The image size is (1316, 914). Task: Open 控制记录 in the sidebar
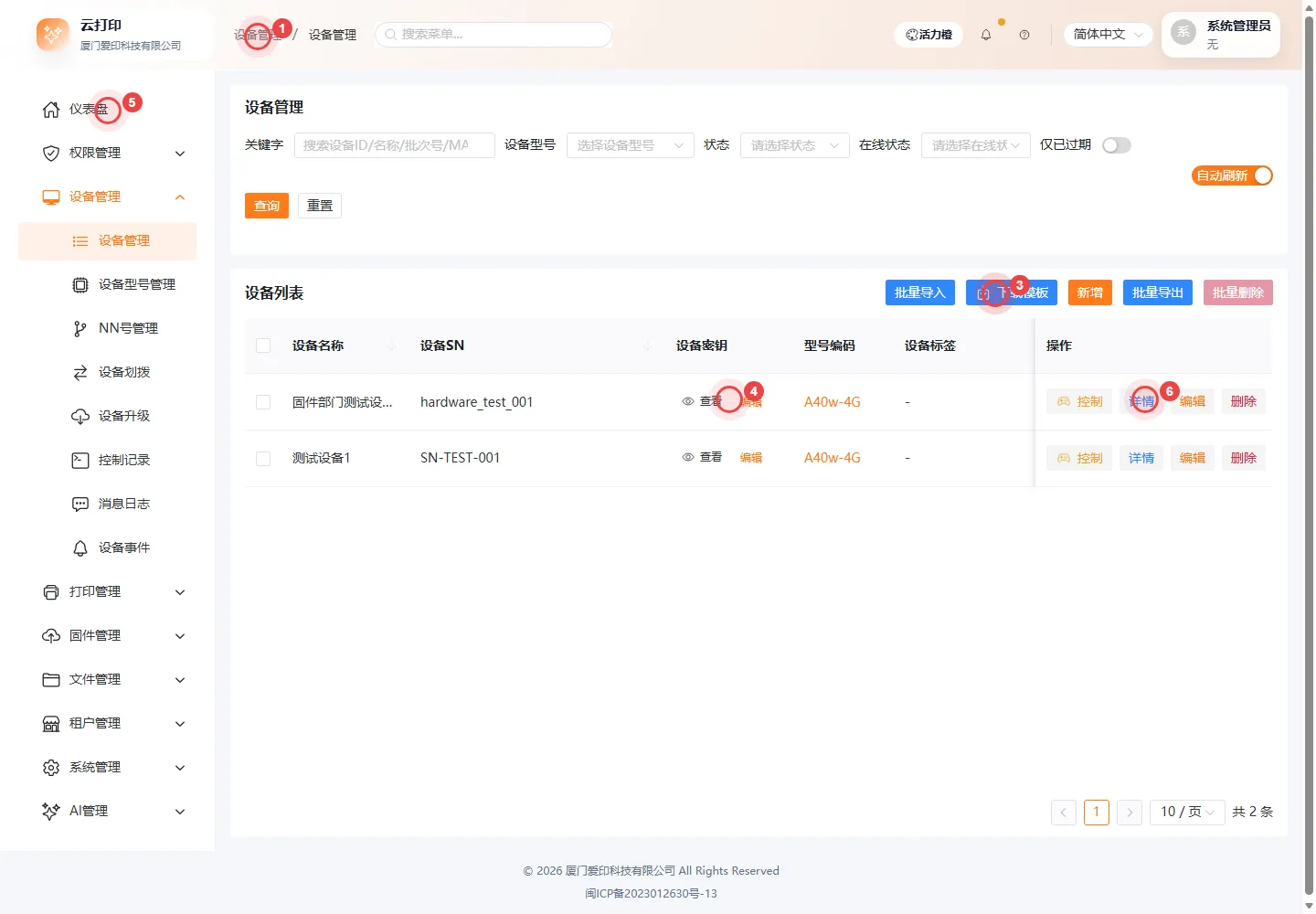click(x=108, y=460)
